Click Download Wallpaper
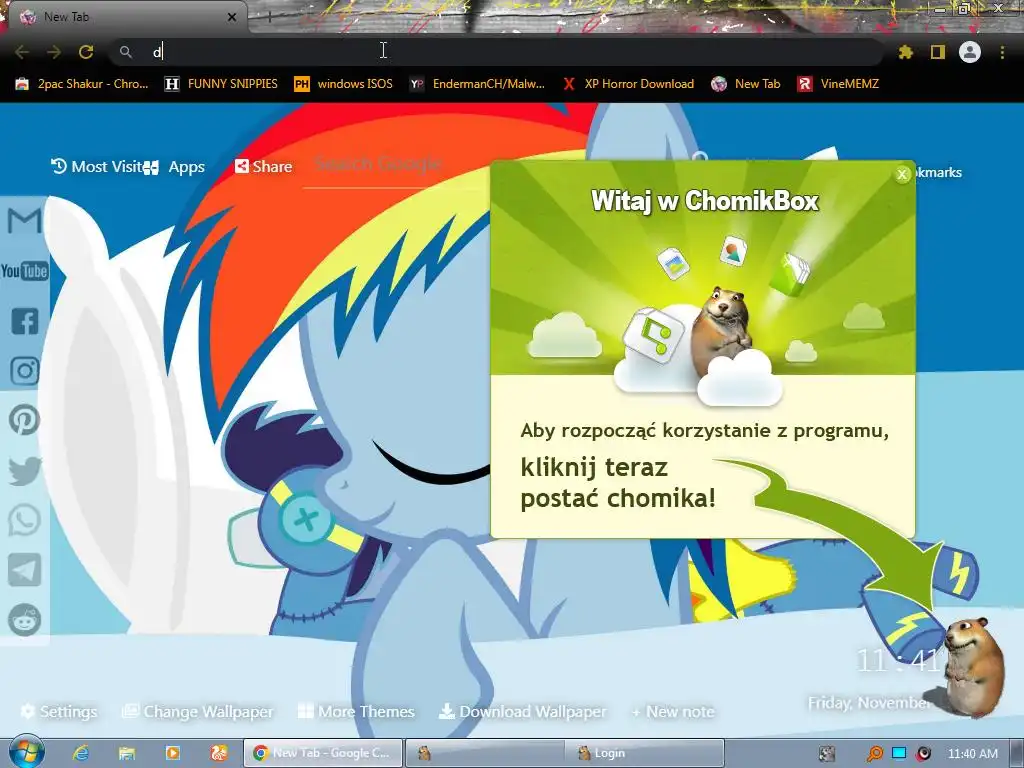The height and width of the screenshot is (768, 1024). point(522,711)
